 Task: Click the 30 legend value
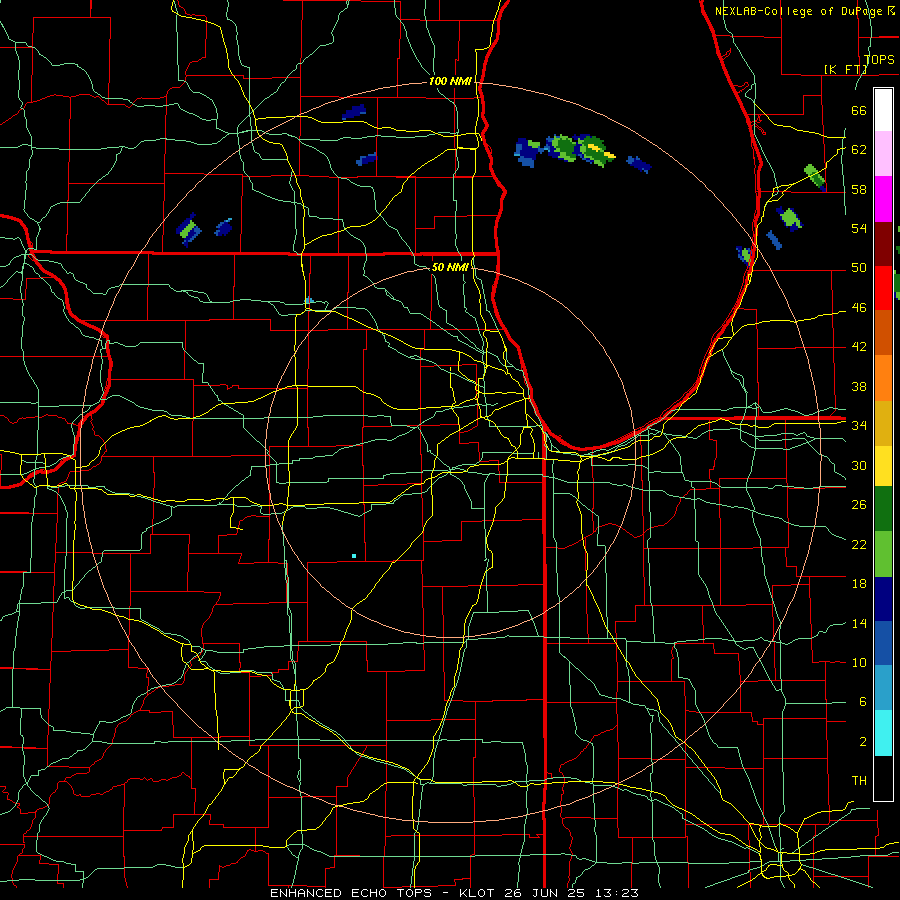point(859,465)
